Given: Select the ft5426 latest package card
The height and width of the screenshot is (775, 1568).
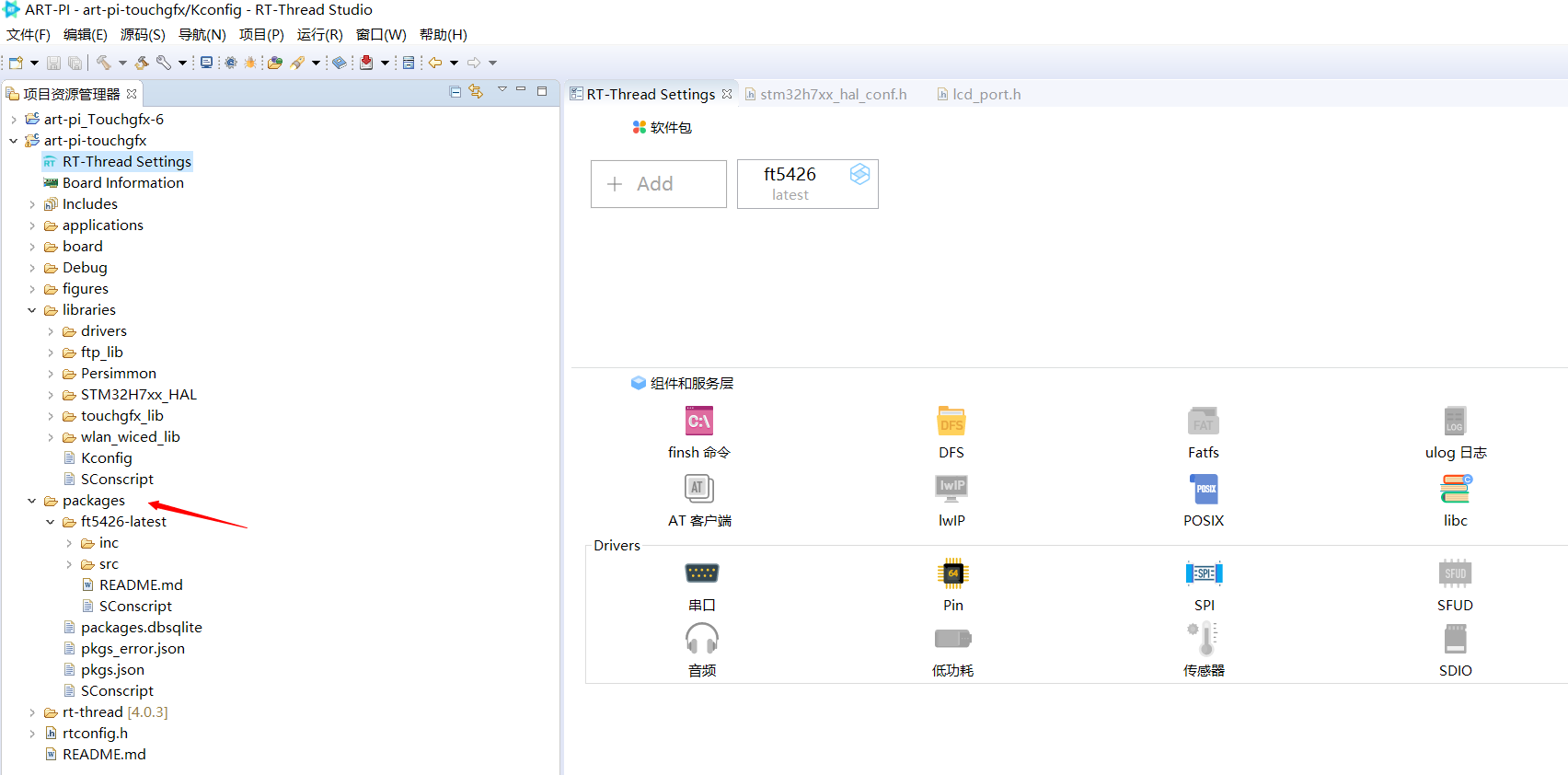Looking at the screenshot, I should click(808, 184).
